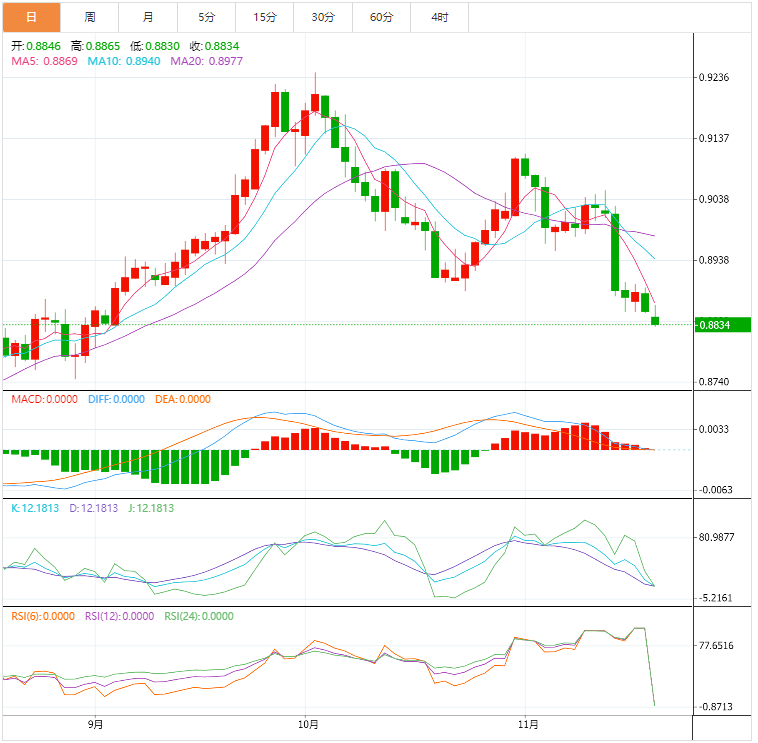Open the 60分 timeframe tab
The image size is (758, 743).
click(x=381, y=17)
